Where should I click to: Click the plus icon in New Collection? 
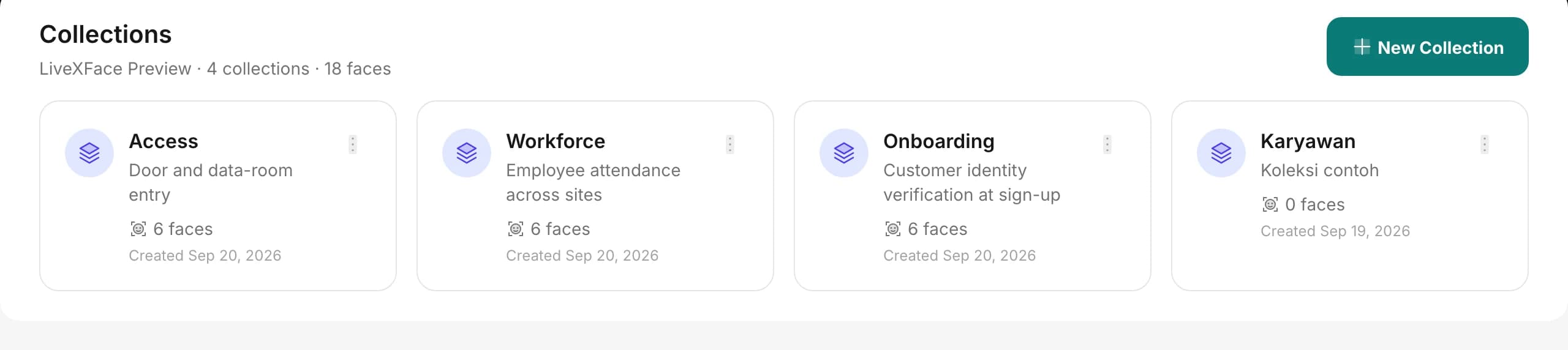click(1362, 47)
